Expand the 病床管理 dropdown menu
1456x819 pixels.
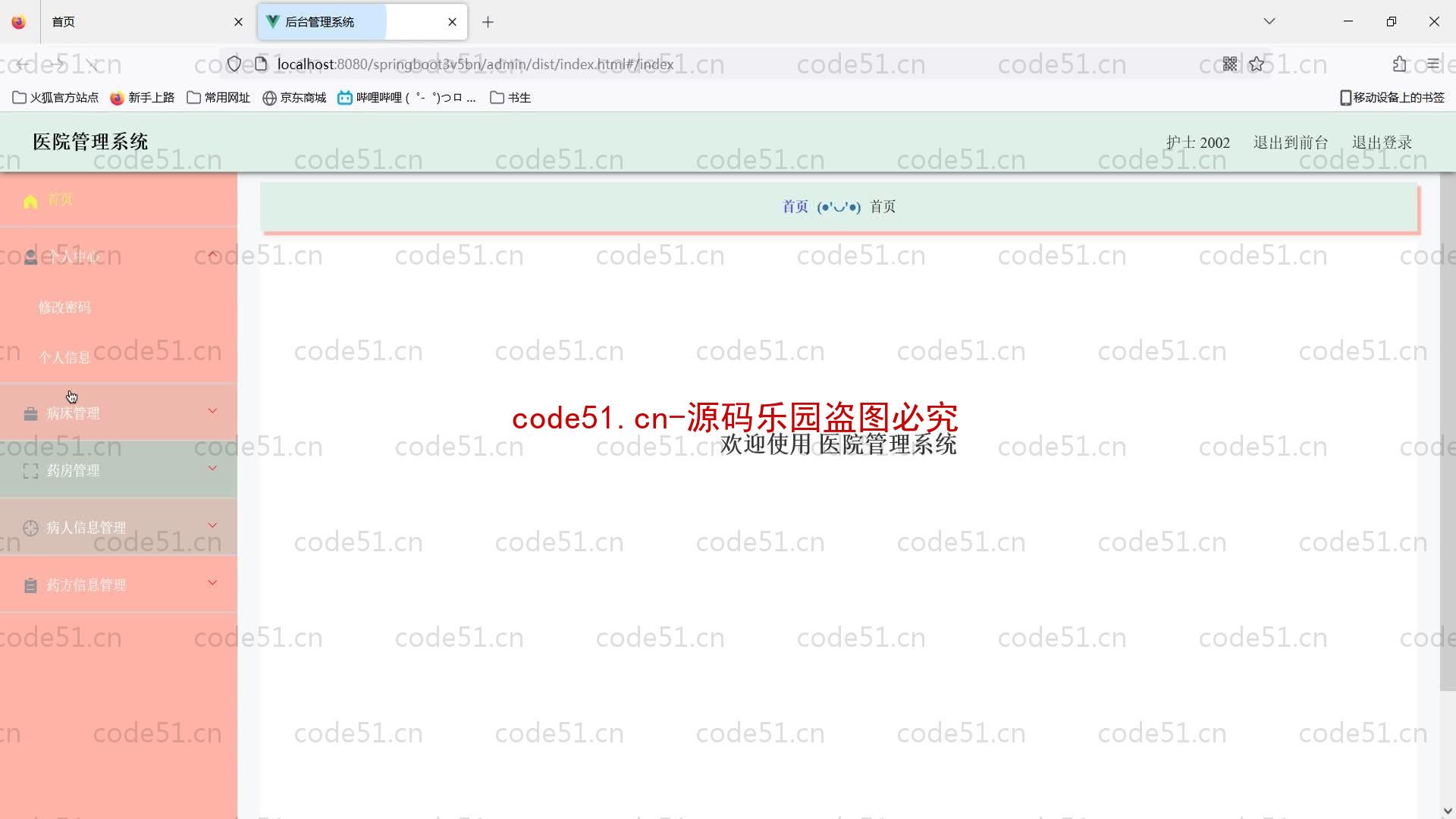(x=118, y=412)
